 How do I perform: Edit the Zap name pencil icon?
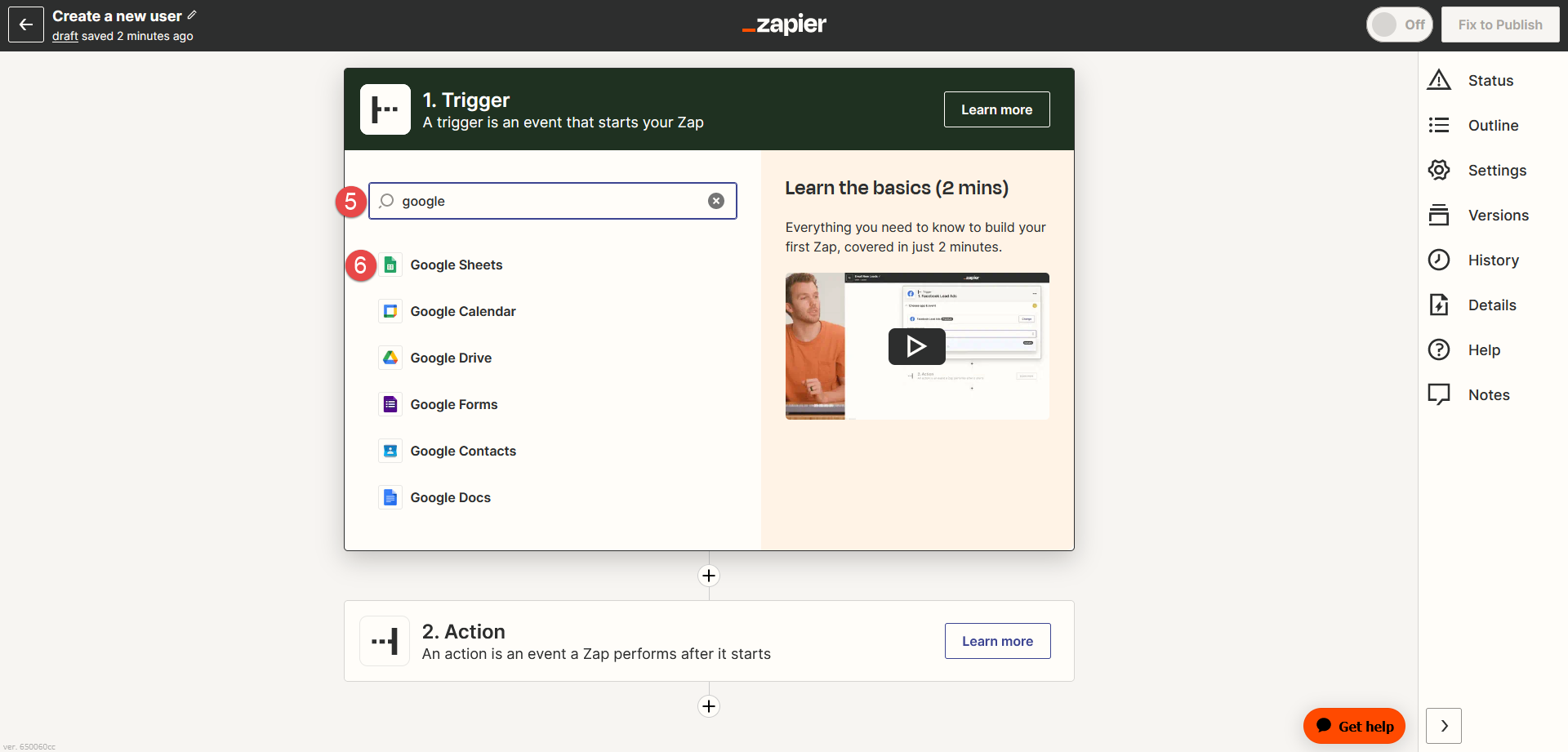pyautogui.click(x=192, y=15)
